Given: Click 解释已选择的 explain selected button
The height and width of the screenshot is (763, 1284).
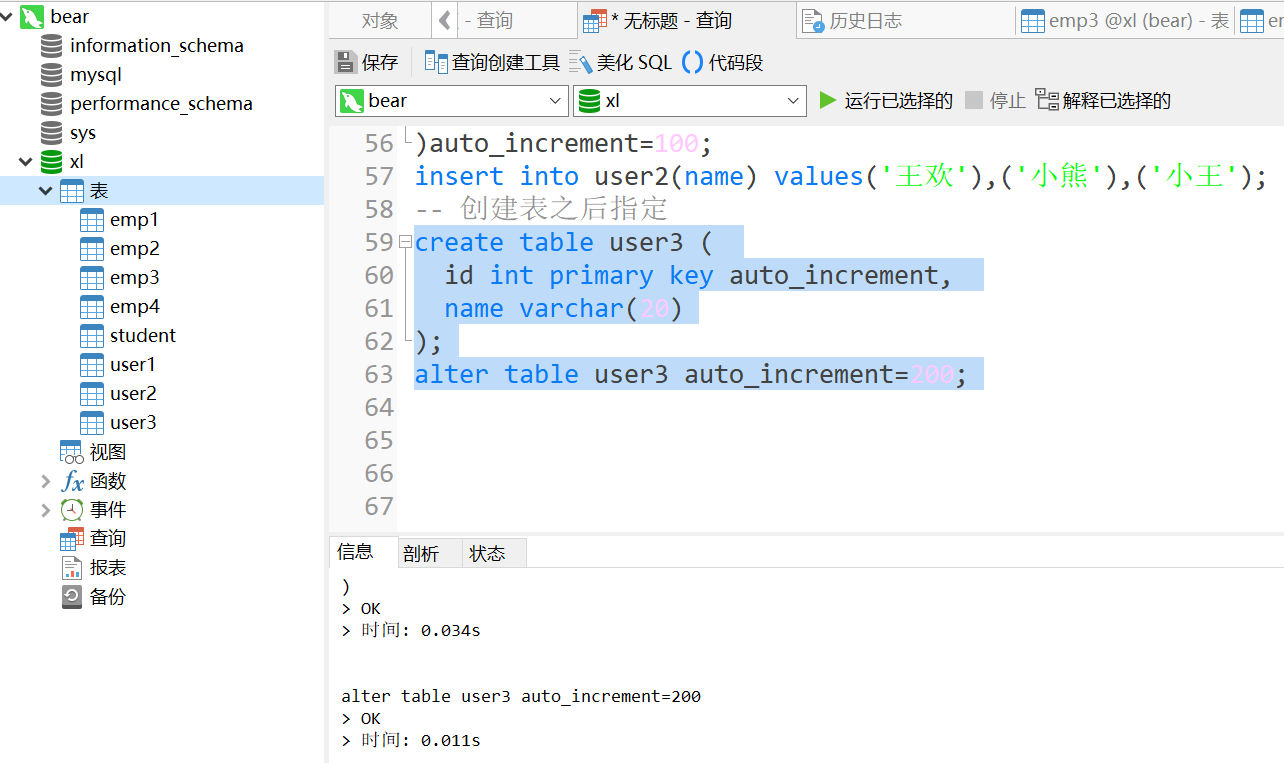Looking at the screenshot, I should (1103, 100).
